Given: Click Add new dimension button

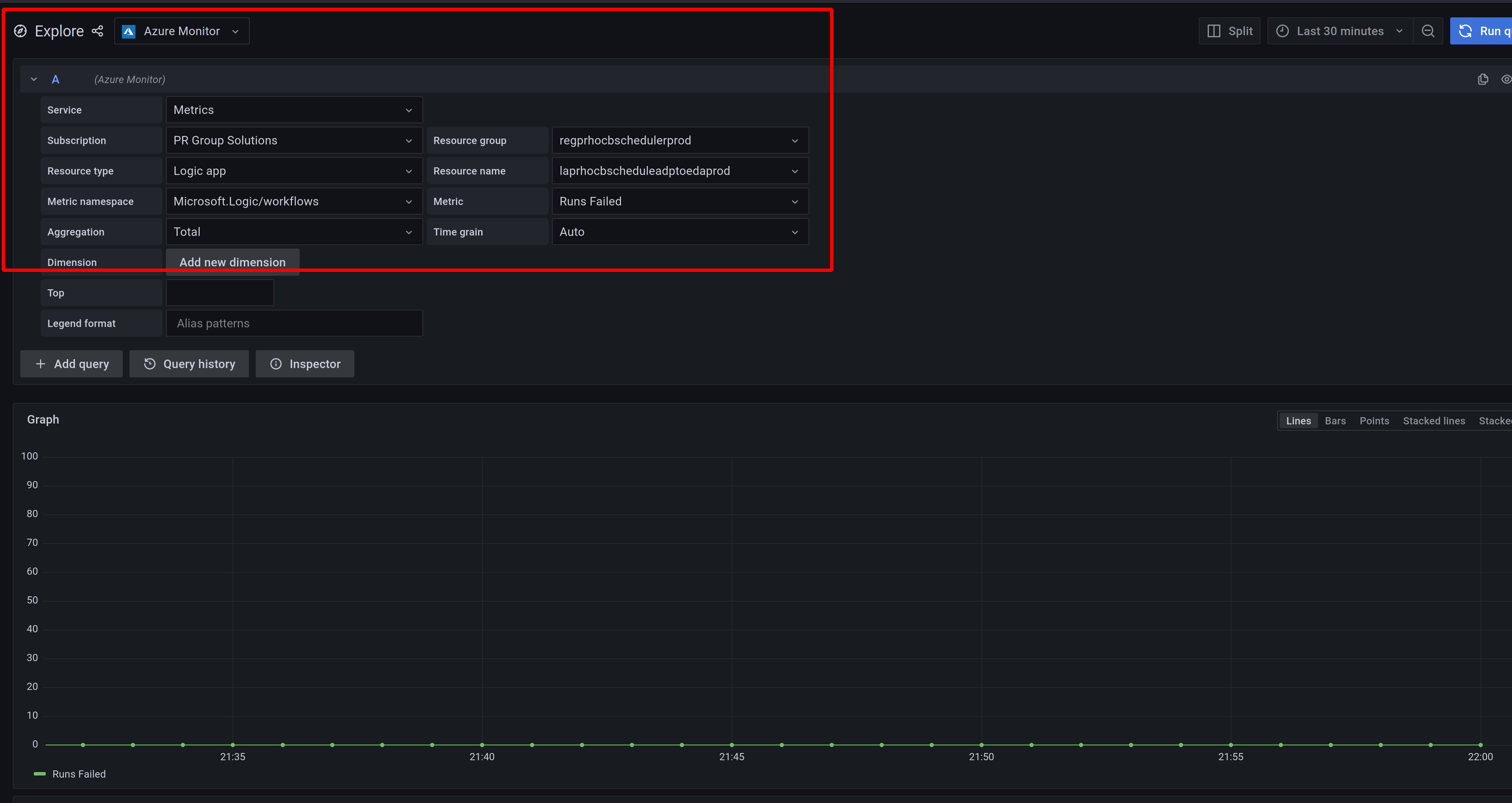Looking at the screenshot, I should tap(232, 263).
